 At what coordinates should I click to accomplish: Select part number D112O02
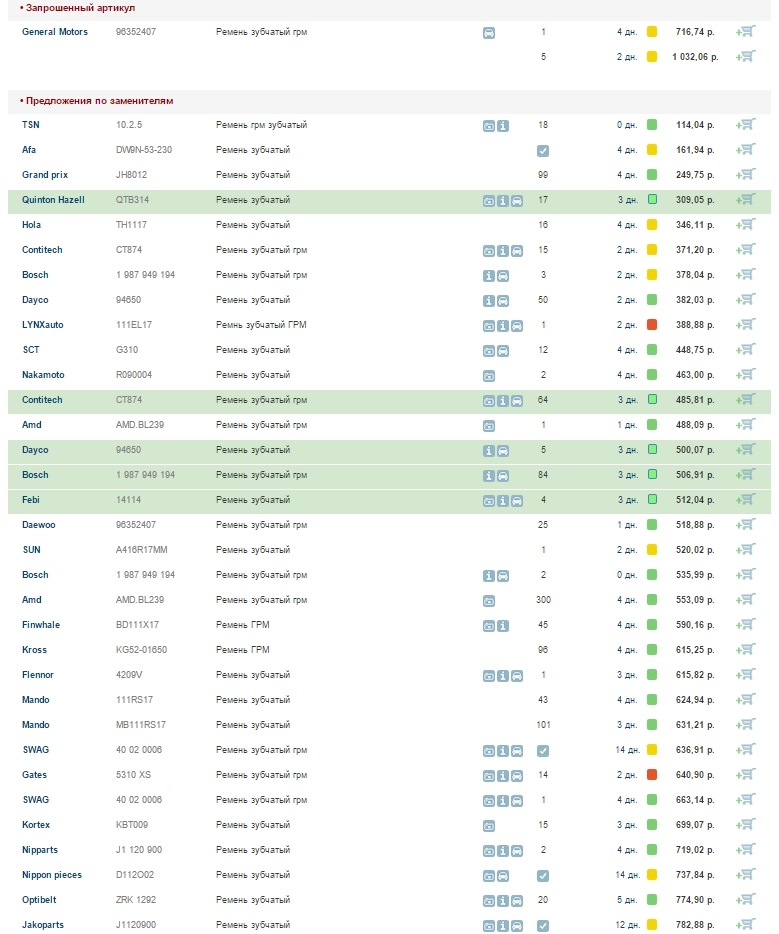click(135, 875)
